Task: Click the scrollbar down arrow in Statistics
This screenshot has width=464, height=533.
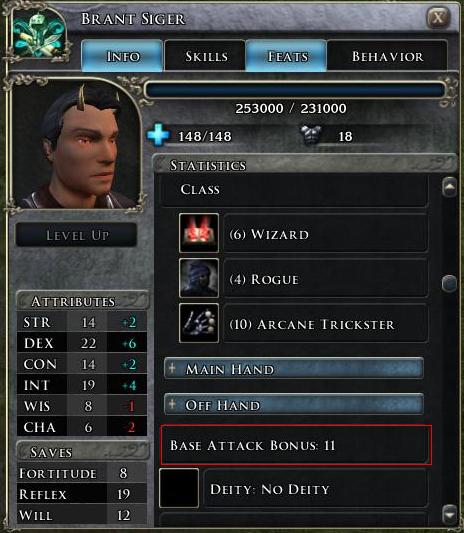Action: tap(449, 514)
